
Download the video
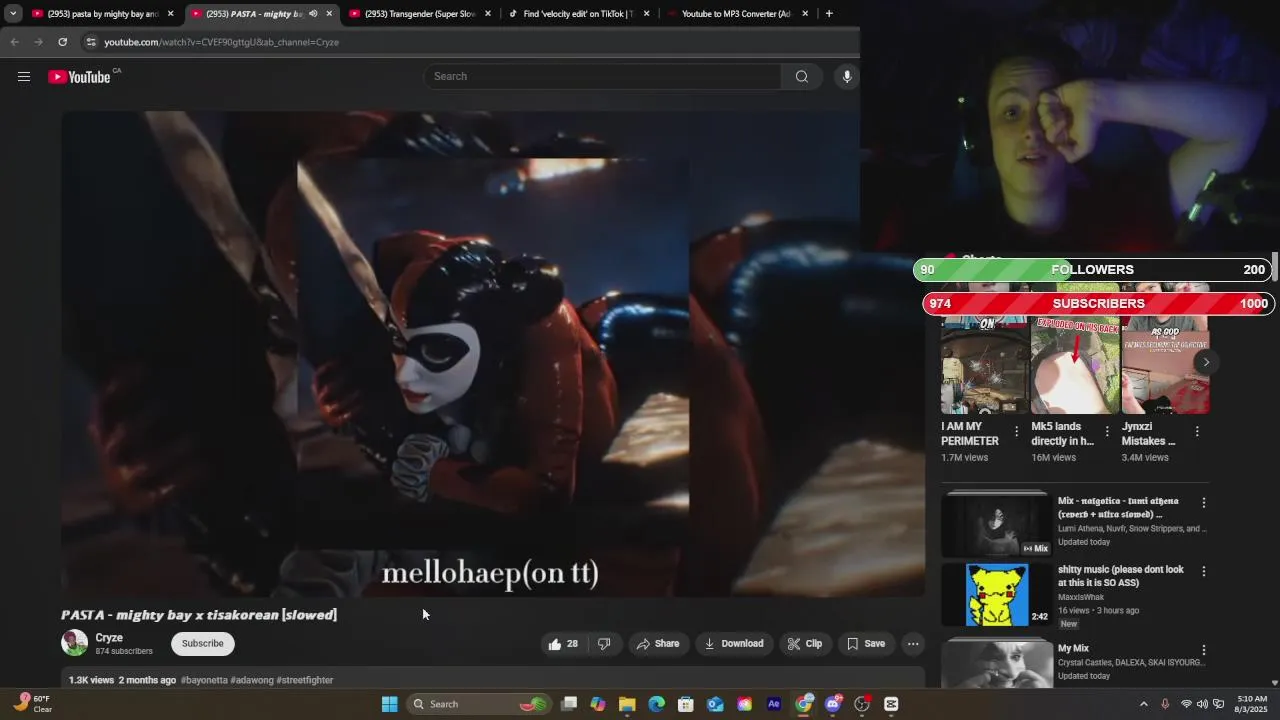[x=734, y=644]
